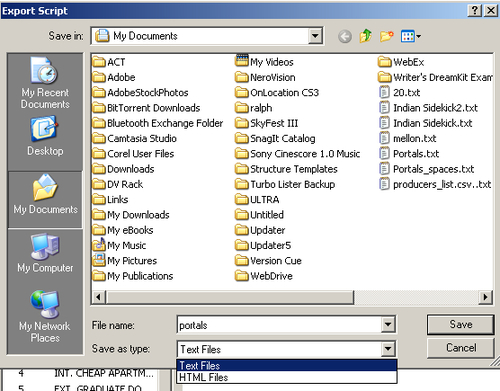The image size is (500, 391).
Task: Select the SkyFest III folder
Action: coord(267,123)
